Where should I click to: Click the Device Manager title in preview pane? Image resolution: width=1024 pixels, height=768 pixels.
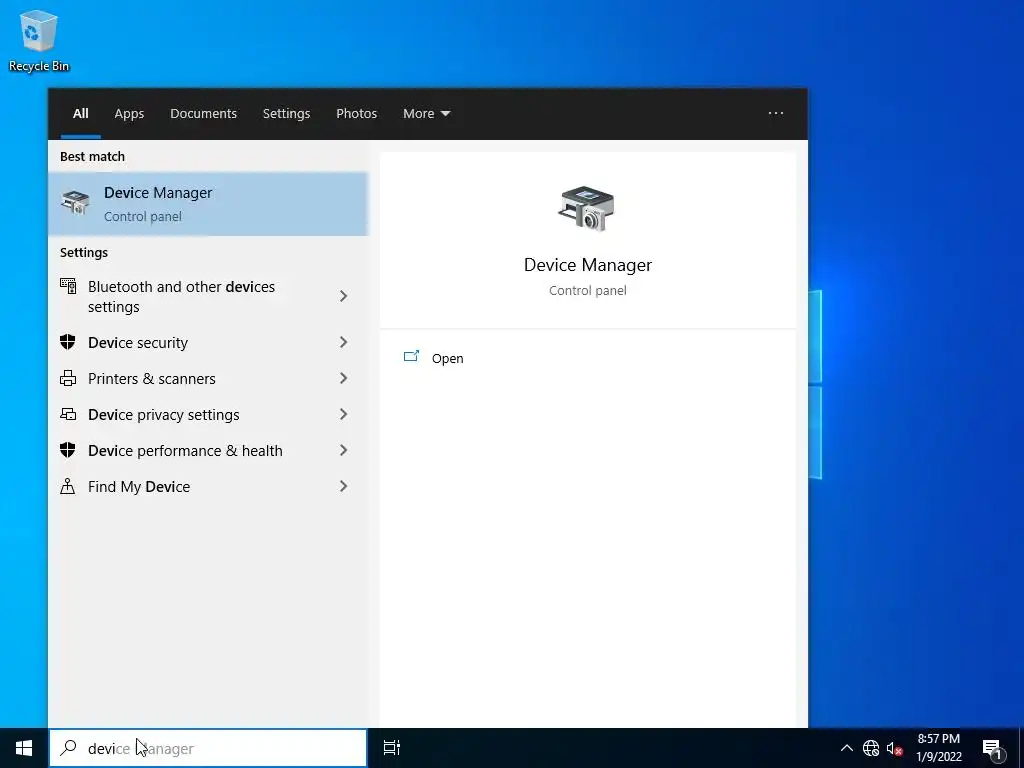[588, 265]
